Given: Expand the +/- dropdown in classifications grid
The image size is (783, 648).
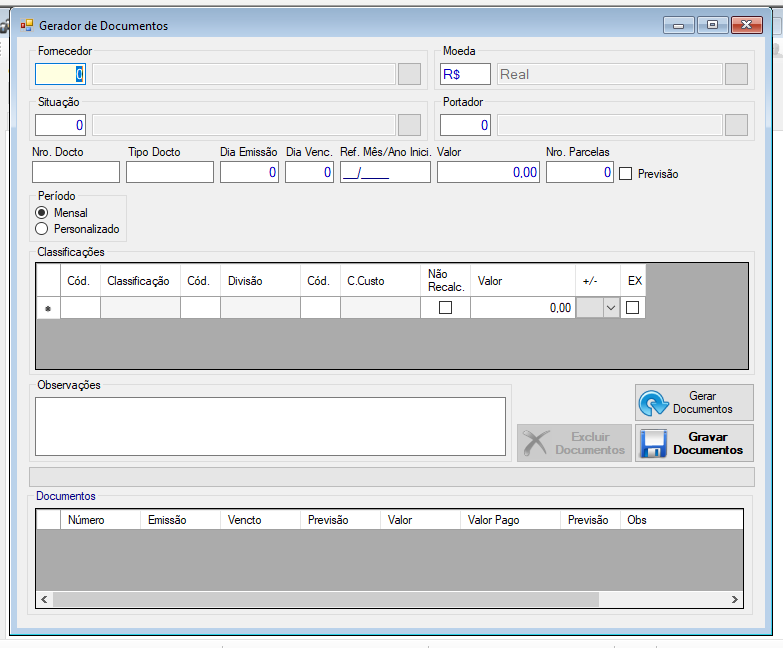Looking at the screenshot, I should (x=611, y=308).
